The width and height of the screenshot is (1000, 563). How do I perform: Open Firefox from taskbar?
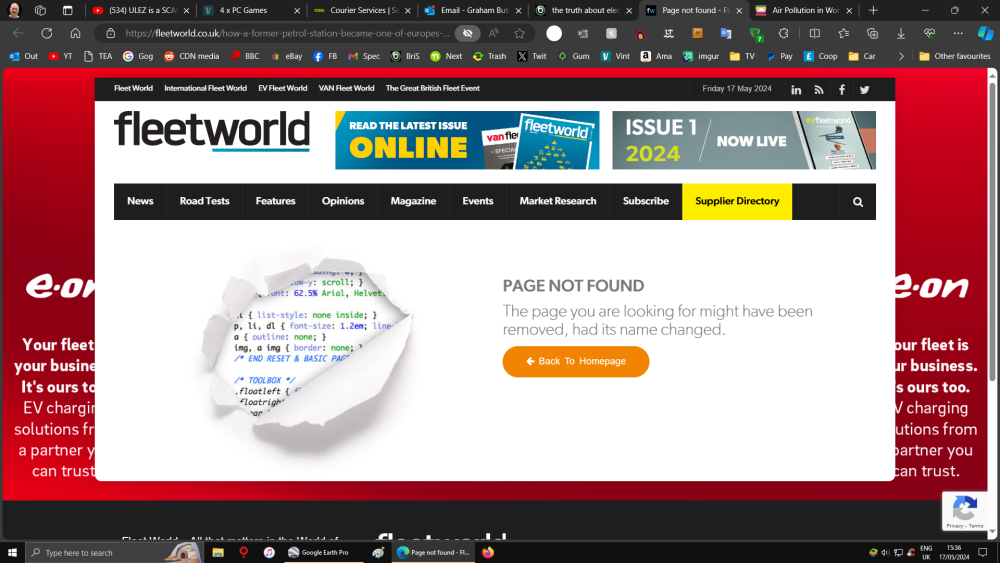point(488,552)
